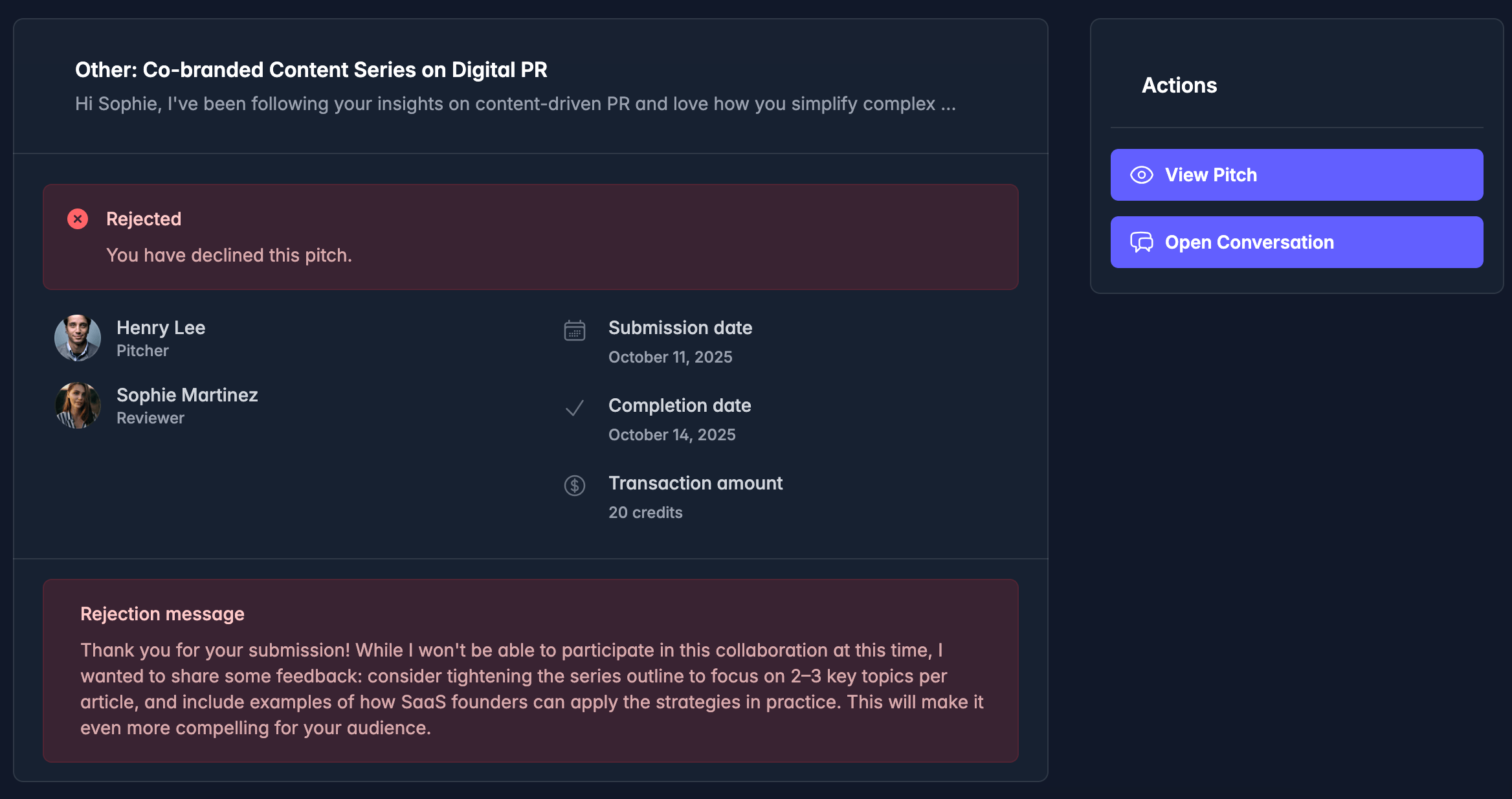This screenshot has height=799, width=1512.
Task: Select the Rejected status banner
Action: click(x=531, y=237)
